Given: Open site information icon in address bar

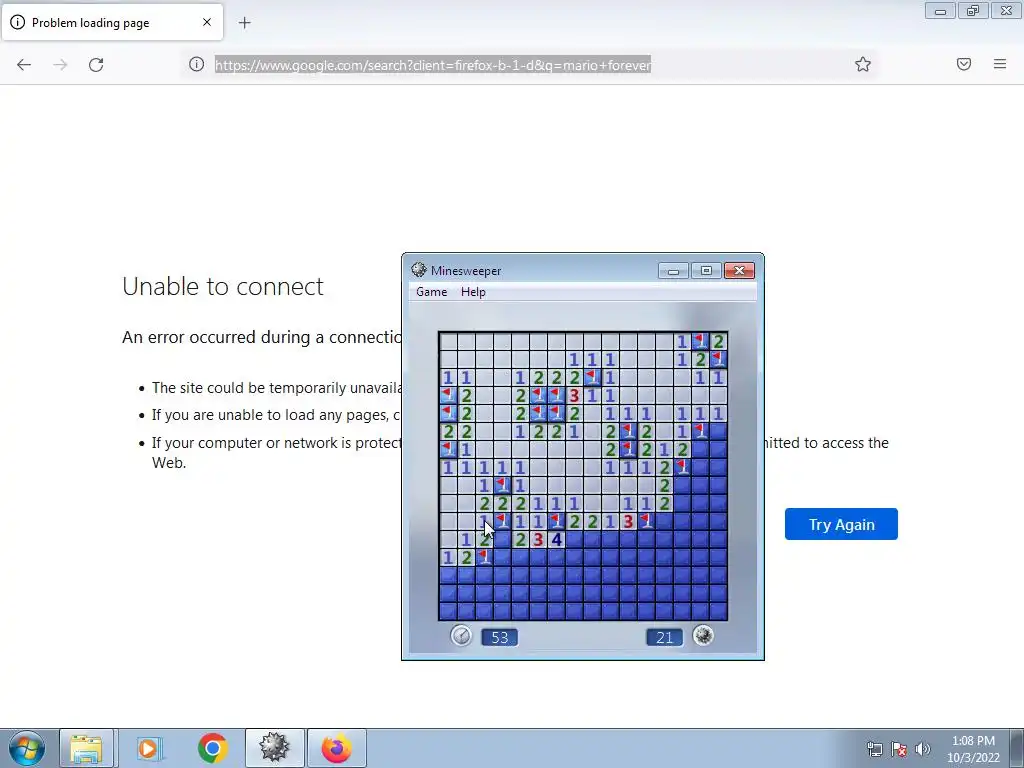Looking at the screenshot, I should (x=196, y=64).
